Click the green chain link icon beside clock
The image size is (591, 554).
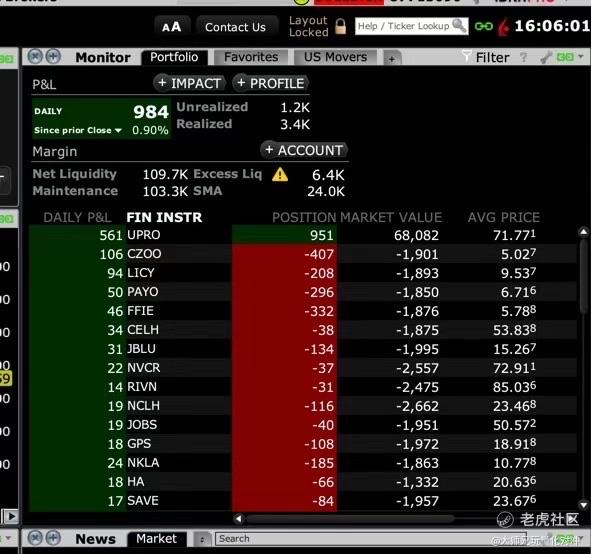pos(483,26)
